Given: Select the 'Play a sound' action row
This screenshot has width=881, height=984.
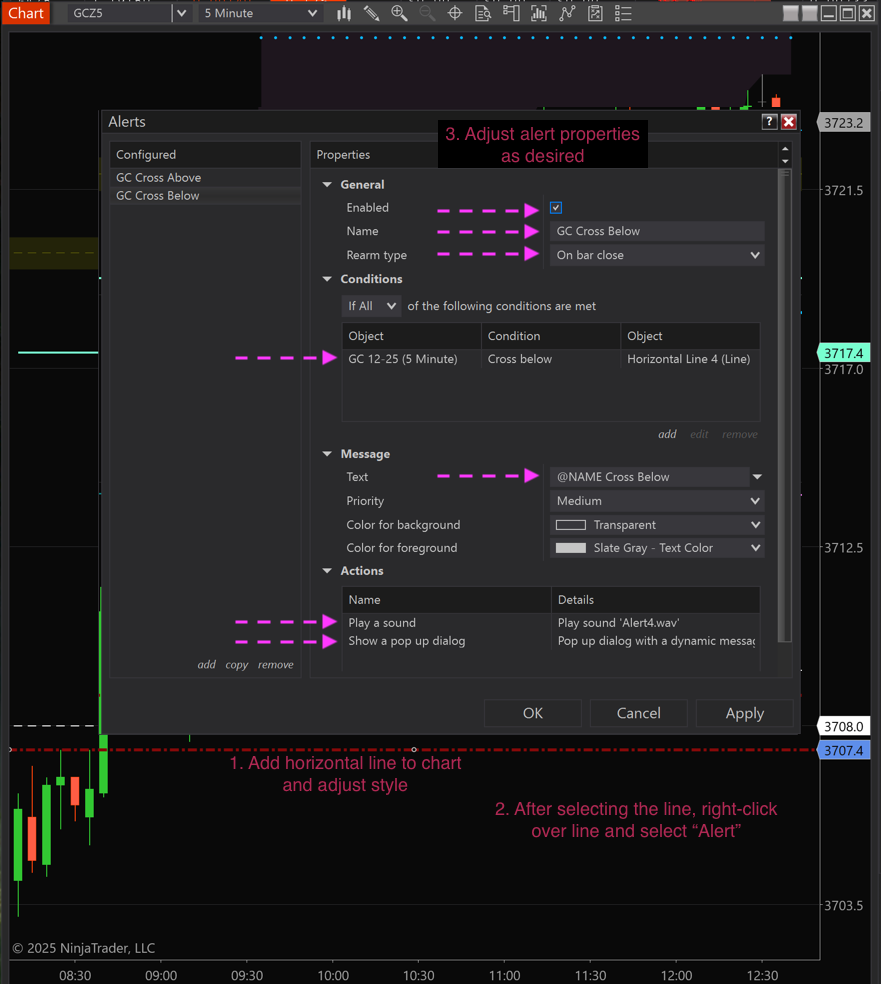Looking at the screenshot, I should coord(382,622).
